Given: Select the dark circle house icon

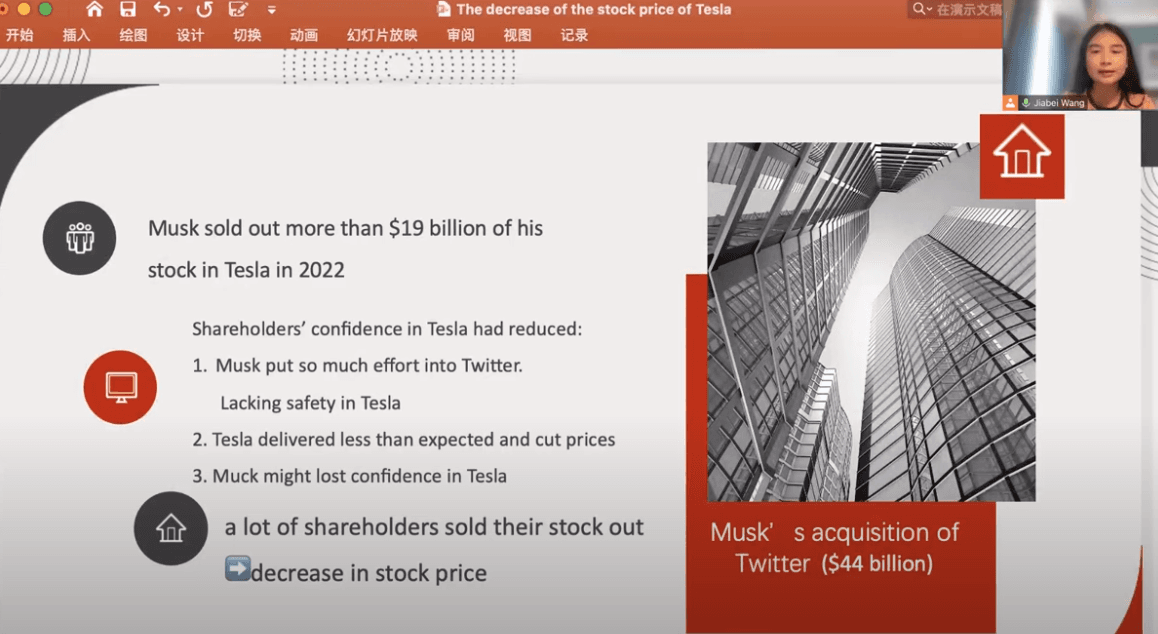Looking at the screenshot, I should click(171, 528).
